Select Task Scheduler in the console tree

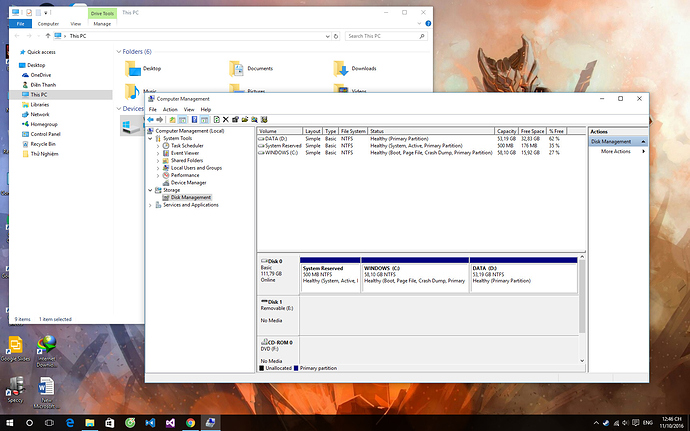187,145
